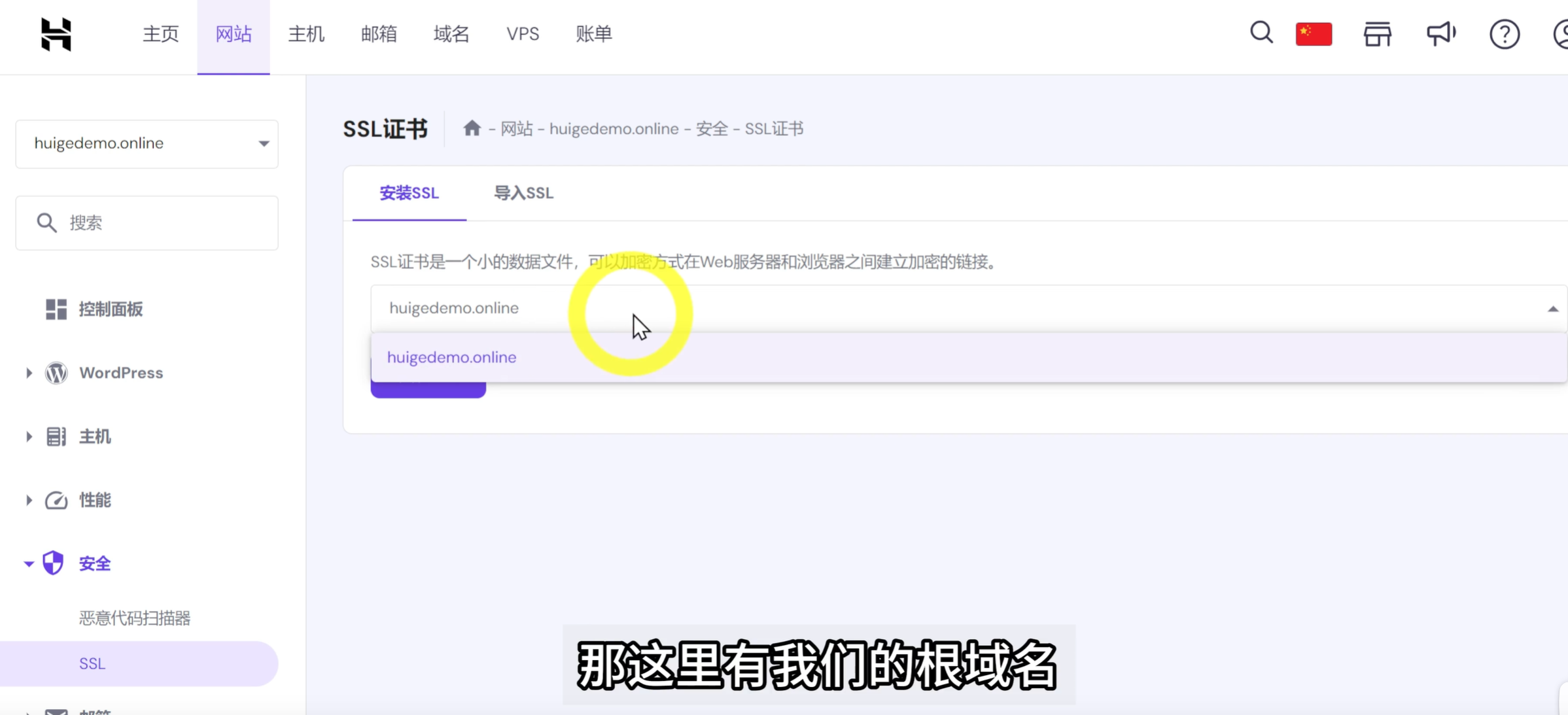Click the home icon in breadcrumb
Screen dimensions: 1568x715
pyautogui.click(x=472, y=128)
